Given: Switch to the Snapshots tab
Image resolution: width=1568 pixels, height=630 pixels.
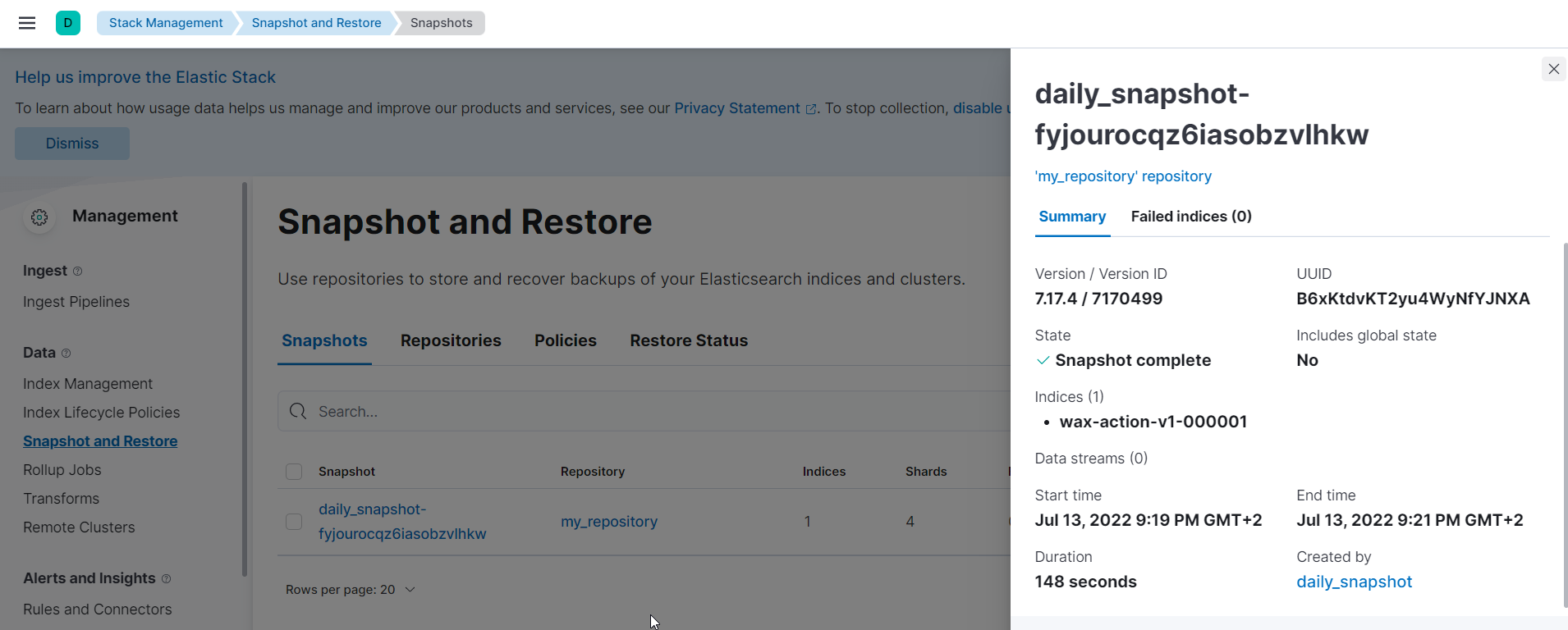Looking at the screenshot, I should (324, 340).
